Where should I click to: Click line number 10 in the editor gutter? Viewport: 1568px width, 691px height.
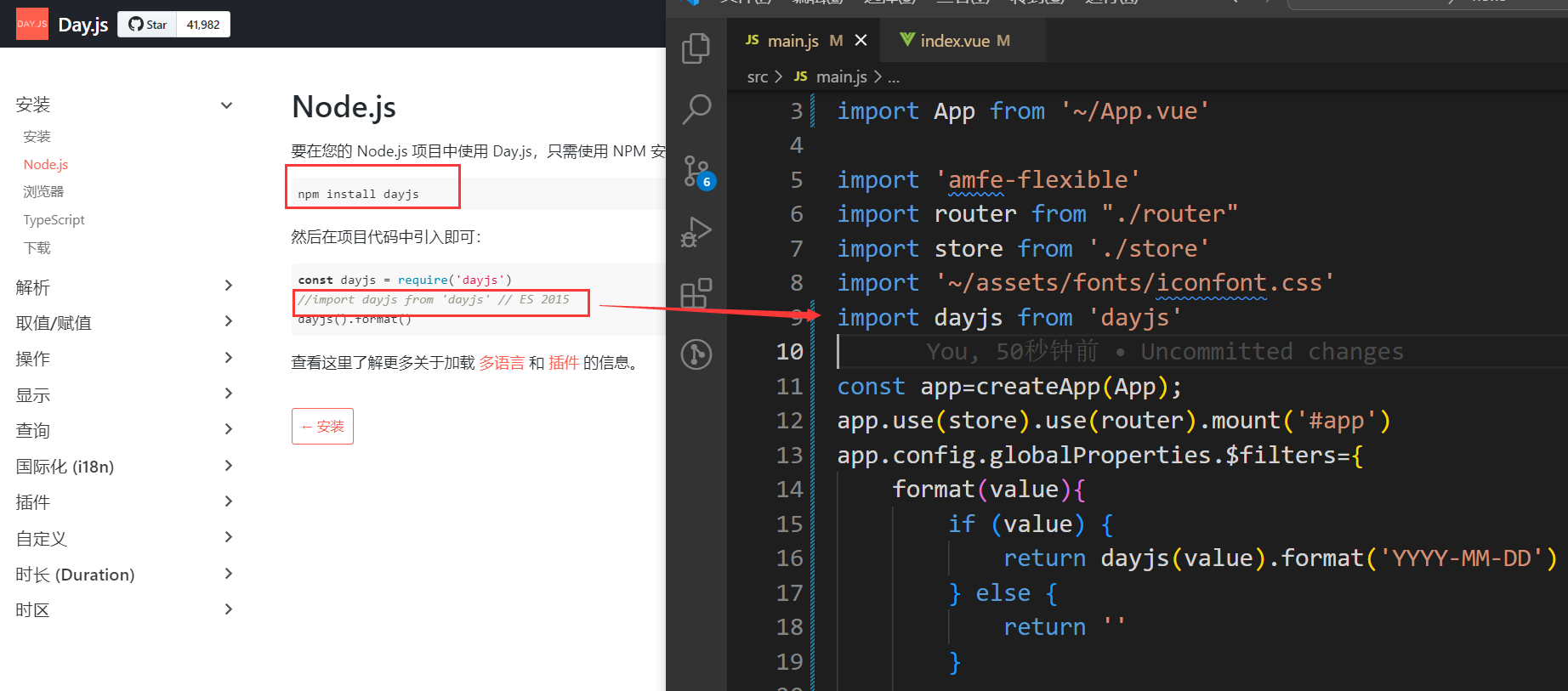(x=790, y=352)
